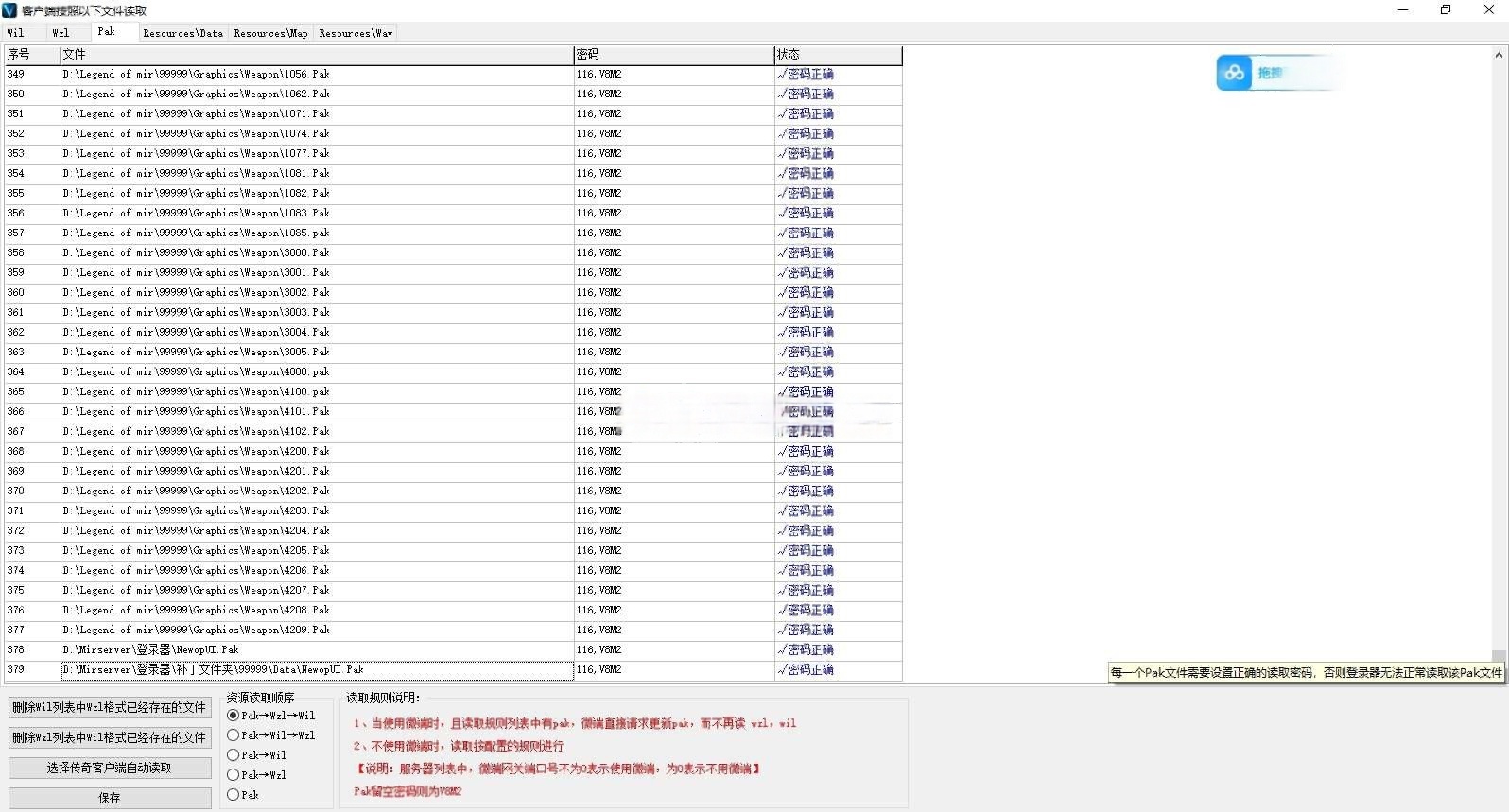
Task: Click the 密码 column header
Action: pos(674,55)
